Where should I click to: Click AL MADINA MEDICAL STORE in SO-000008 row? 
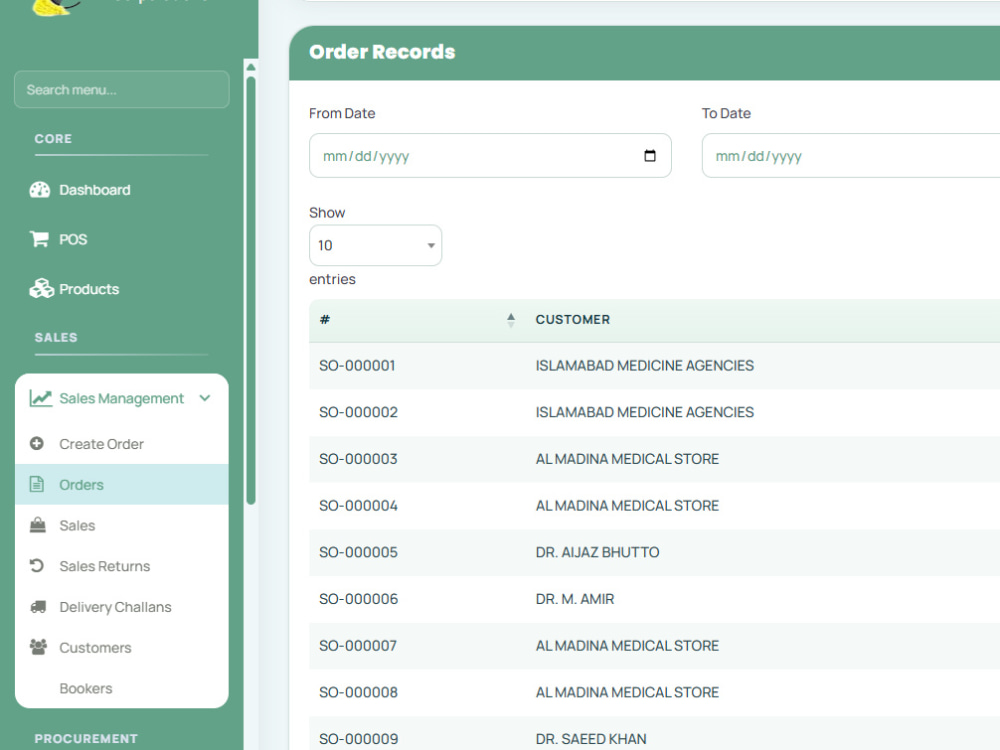point(628,692)
